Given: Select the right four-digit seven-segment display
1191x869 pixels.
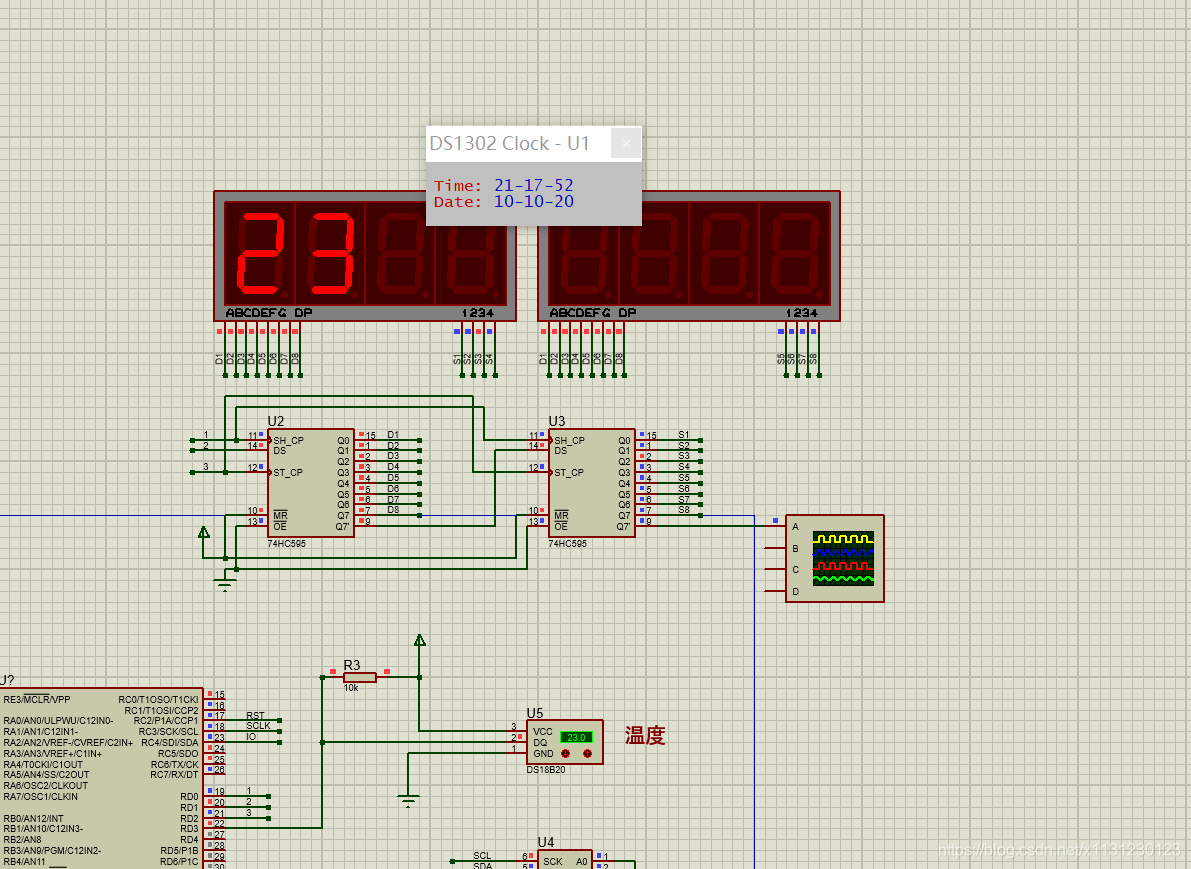Looking at the screenshot, I should tap(689, 256).
